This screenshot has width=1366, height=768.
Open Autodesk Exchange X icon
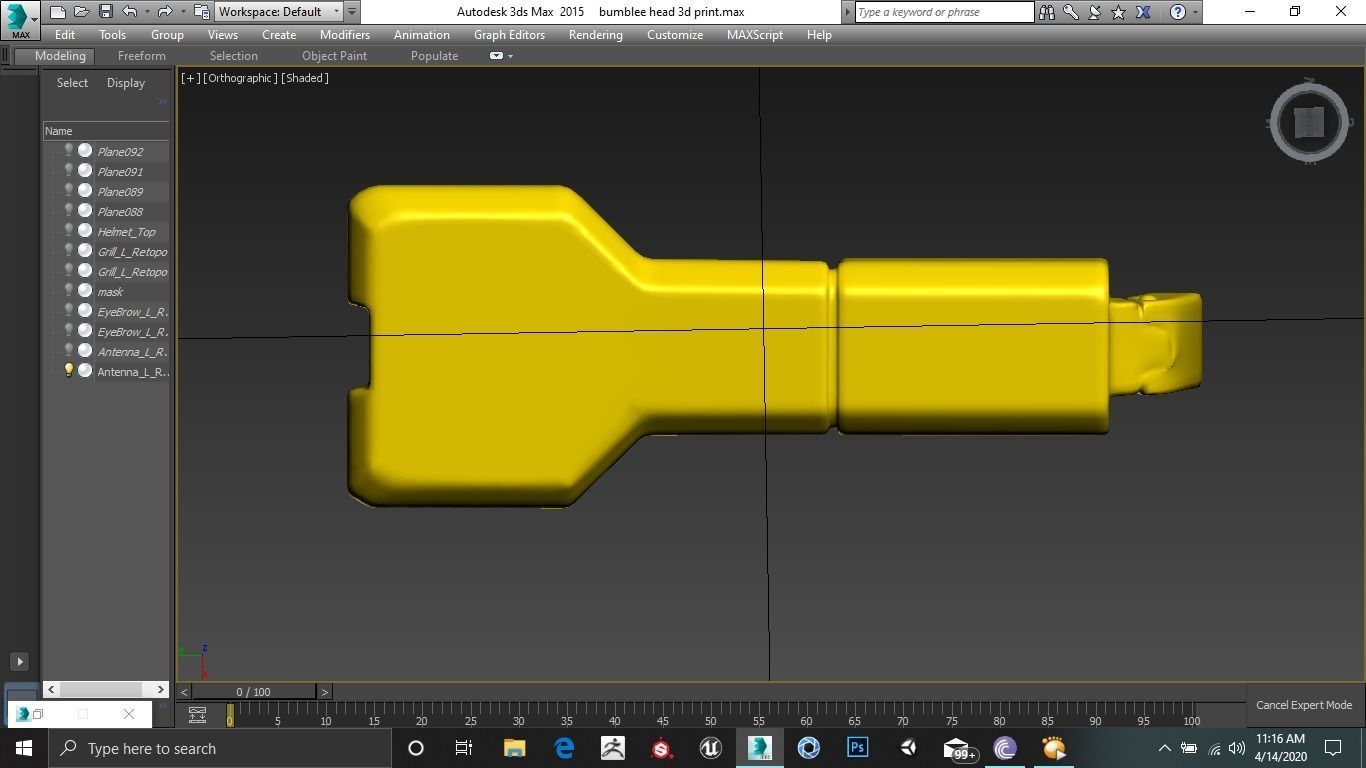pos(1143,12)
